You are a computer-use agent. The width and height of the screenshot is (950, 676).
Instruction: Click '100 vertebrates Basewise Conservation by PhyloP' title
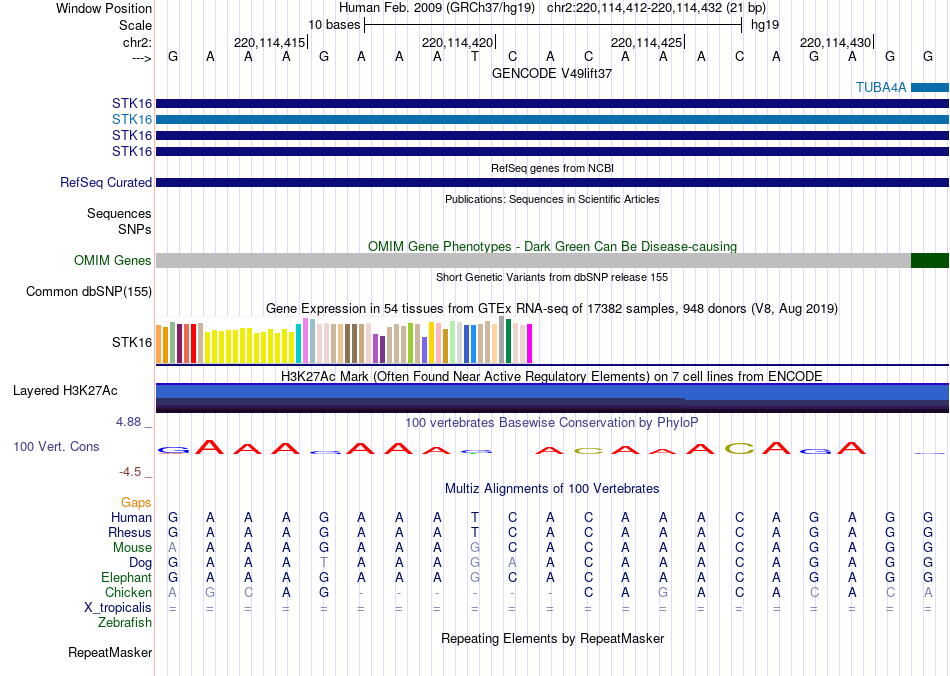pos(552,422)
